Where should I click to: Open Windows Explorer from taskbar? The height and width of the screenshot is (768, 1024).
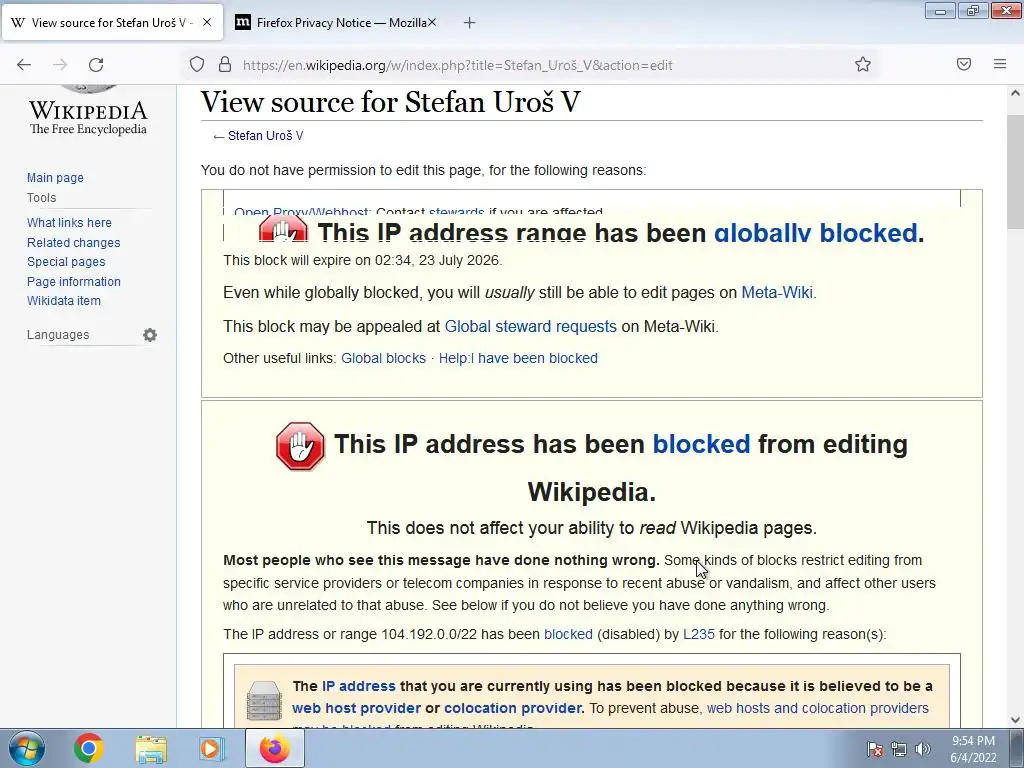click(x=151, y=749)
